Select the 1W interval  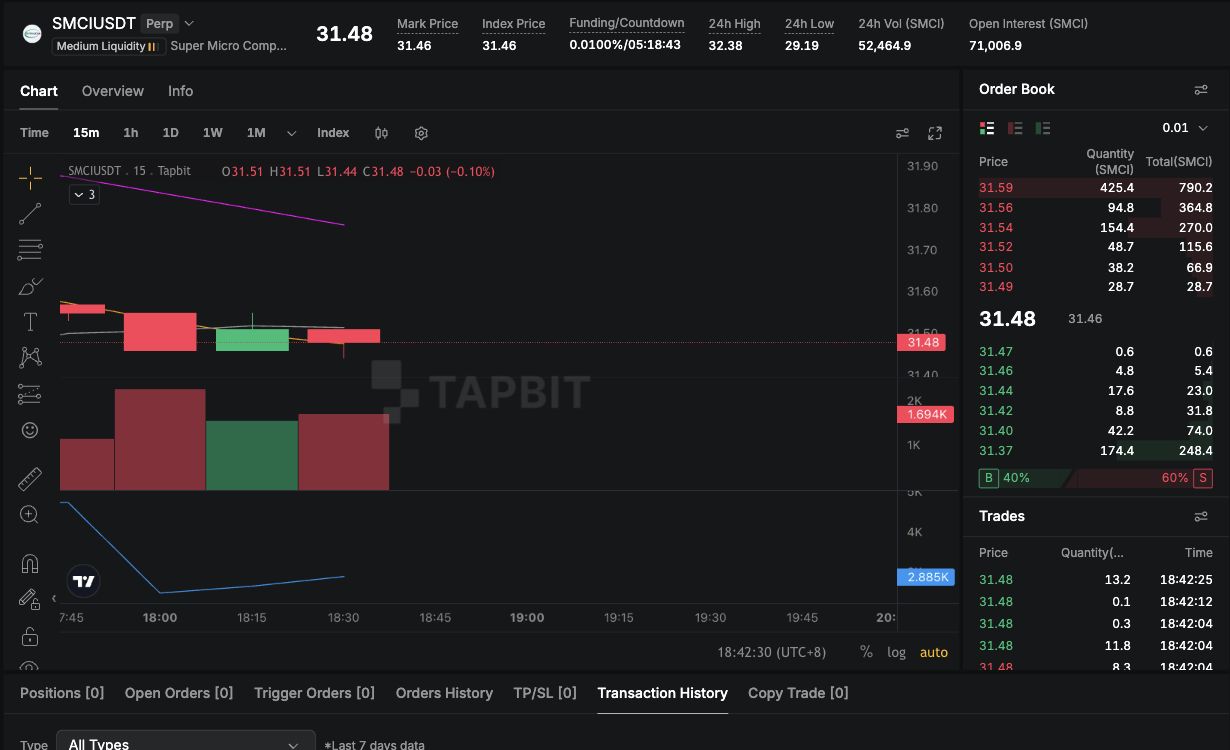click(212, 133)
